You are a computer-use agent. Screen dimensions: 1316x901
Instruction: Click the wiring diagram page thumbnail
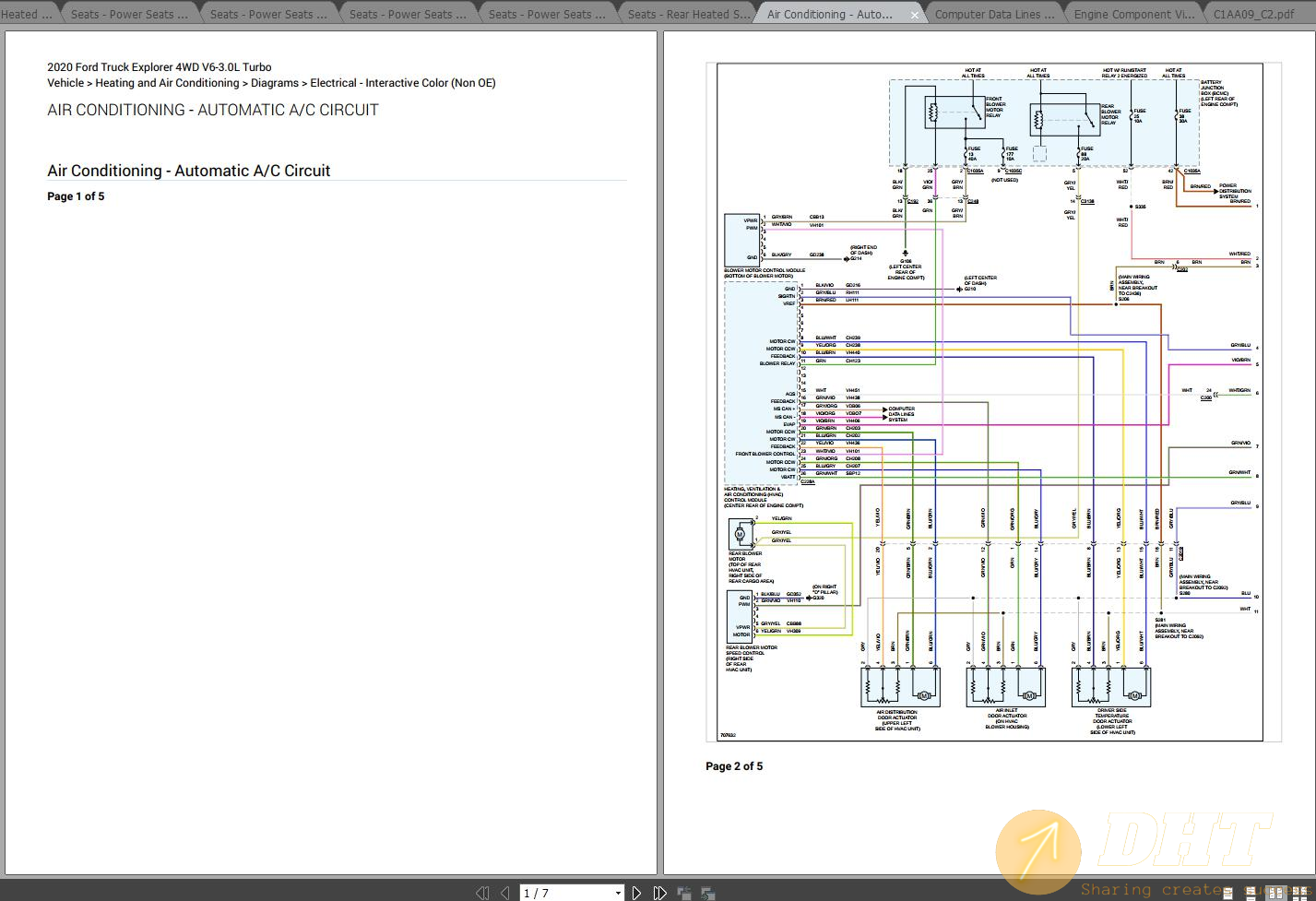993,403
